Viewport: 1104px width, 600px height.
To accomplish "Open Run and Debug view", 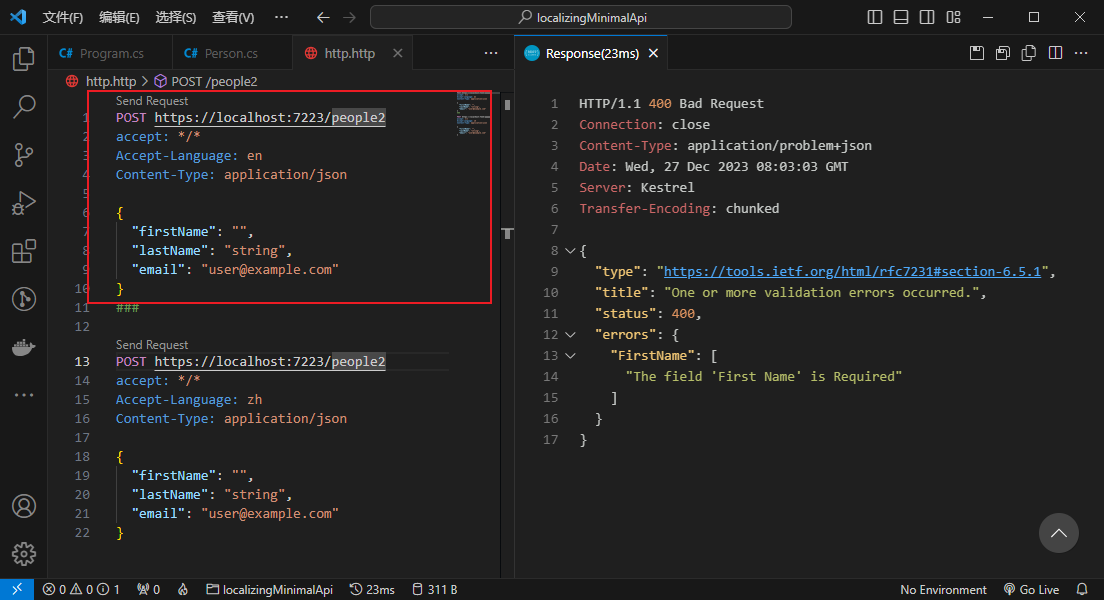I will point(24,203).
